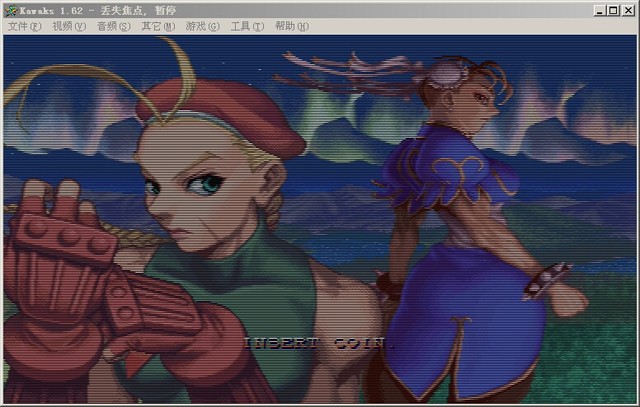The height and width of the screenshot is (407, 640).
Task: Minimize the Kawaks emulator window
Action: (x=598, y=10)
